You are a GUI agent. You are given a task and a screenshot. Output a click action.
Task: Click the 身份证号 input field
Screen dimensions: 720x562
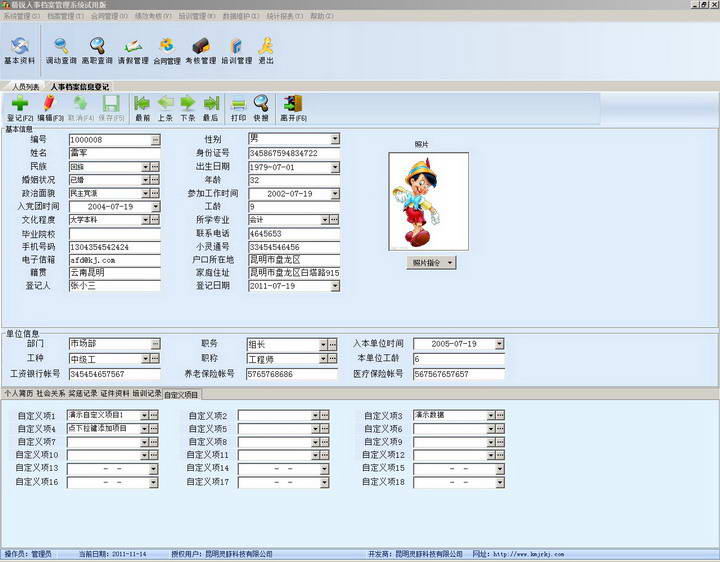click(x=294, y=153)
